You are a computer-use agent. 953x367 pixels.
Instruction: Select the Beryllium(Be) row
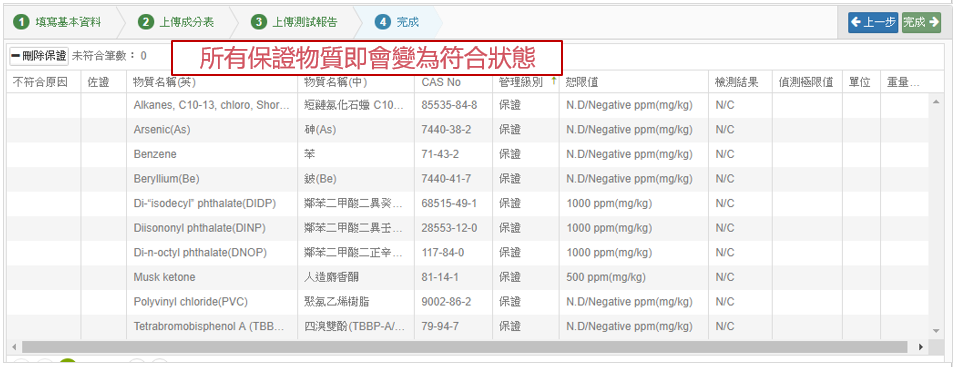(x=467, y=179)
